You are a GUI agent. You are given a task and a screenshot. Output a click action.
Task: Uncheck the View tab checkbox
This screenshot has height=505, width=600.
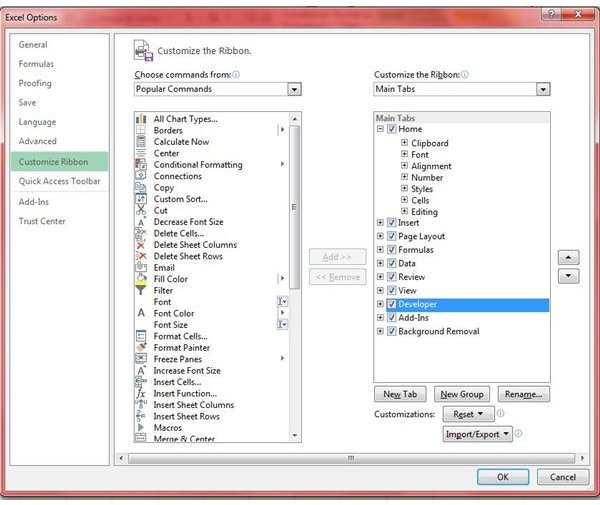pyautogui.click(x=391, y=290)
